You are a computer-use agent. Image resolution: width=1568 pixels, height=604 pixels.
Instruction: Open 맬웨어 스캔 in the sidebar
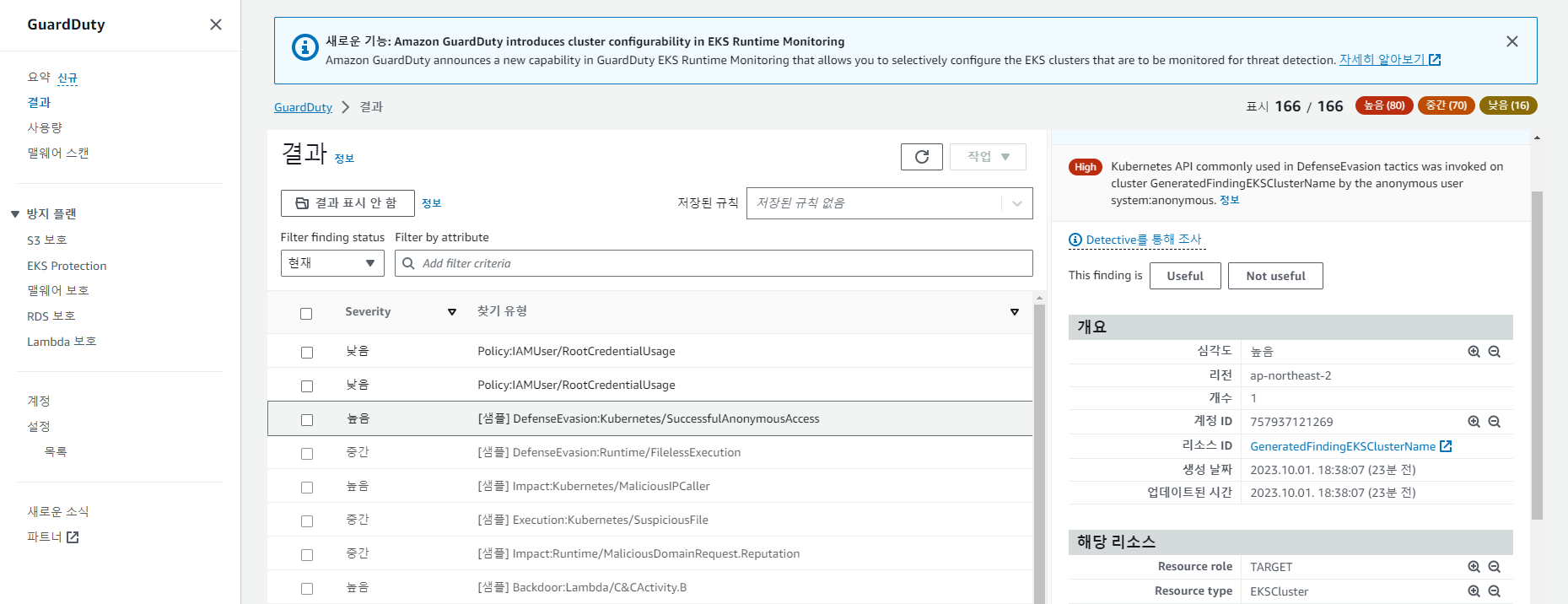click(x=58, y=153)
